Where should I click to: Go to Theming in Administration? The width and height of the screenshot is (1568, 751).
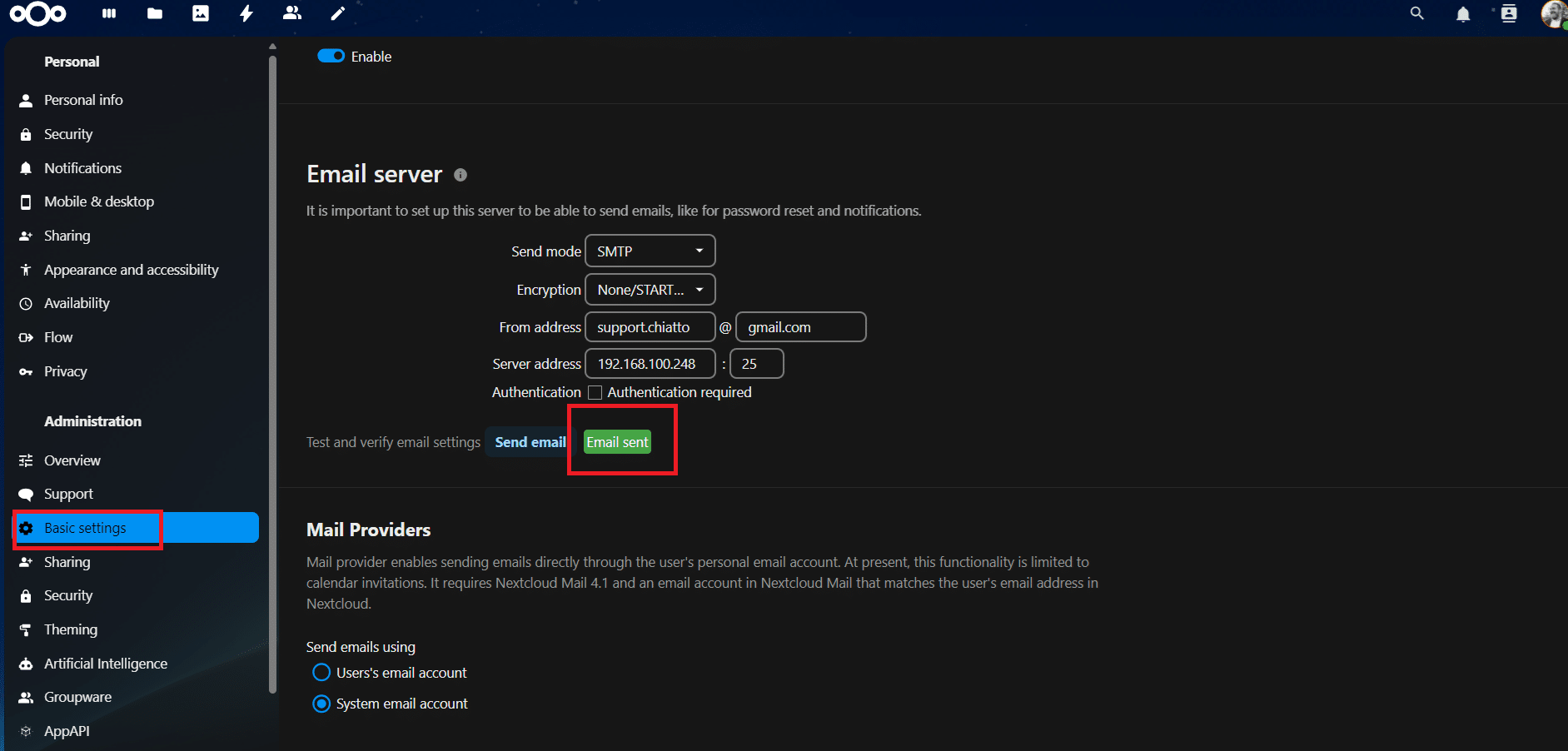71,629
